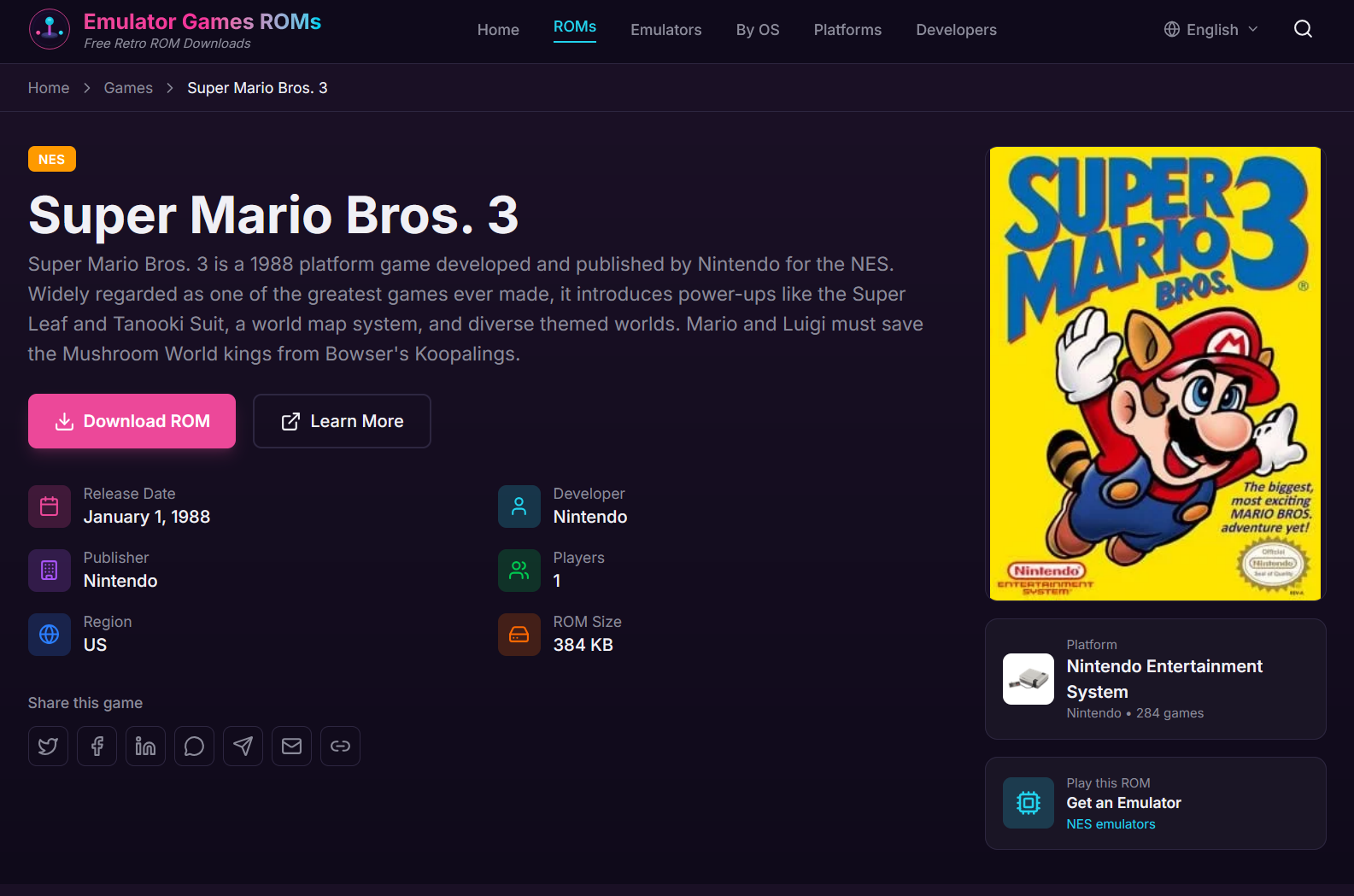Click the Super Mario Bros. 3 breadcrumb text

pyautogui.click(x=257, y=88)
